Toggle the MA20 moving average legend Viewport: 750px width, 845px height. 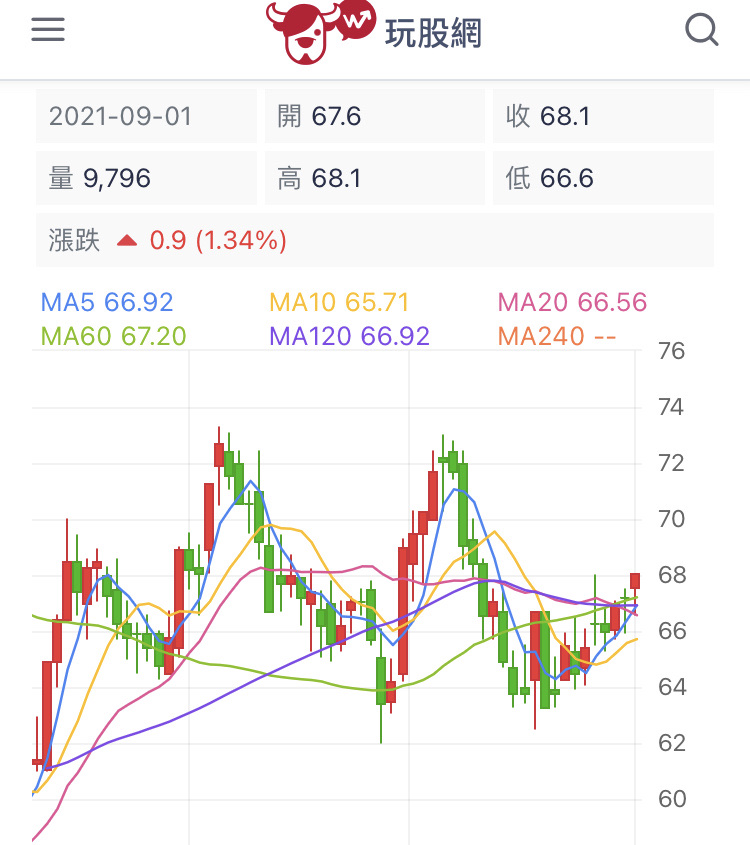tap(572, 302)
